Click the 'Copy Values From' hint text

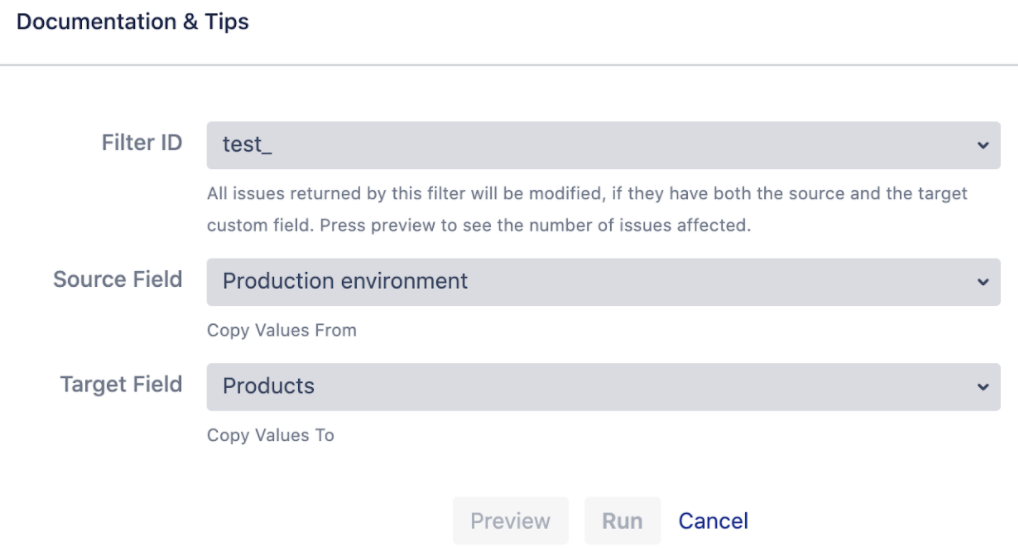tap(282, 330)
